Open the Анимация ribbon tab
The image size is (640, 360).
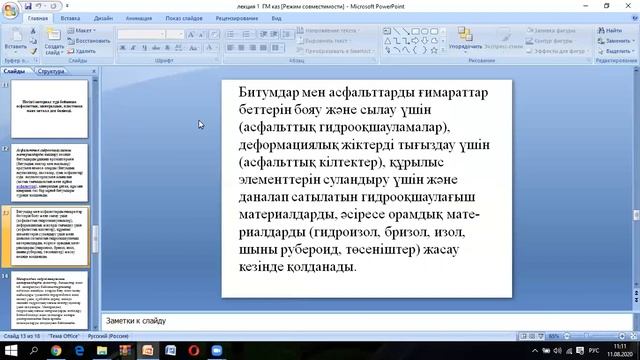point(139,18)
